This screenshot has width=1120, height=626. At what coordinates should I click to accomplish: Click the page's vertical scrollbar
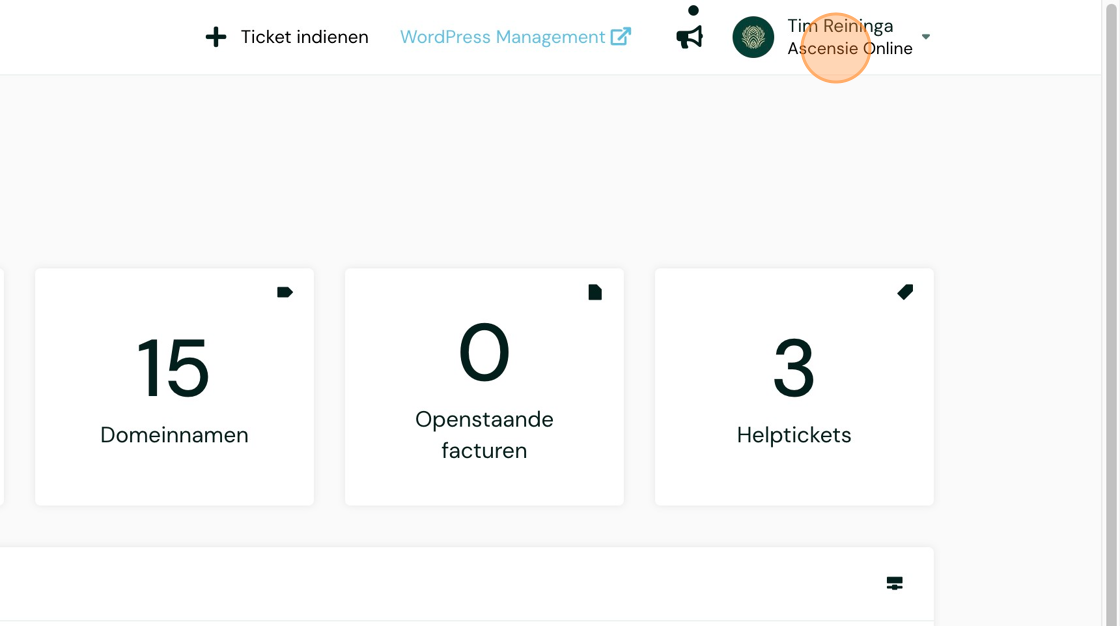pyautogui.click(x=1111, y=313)
